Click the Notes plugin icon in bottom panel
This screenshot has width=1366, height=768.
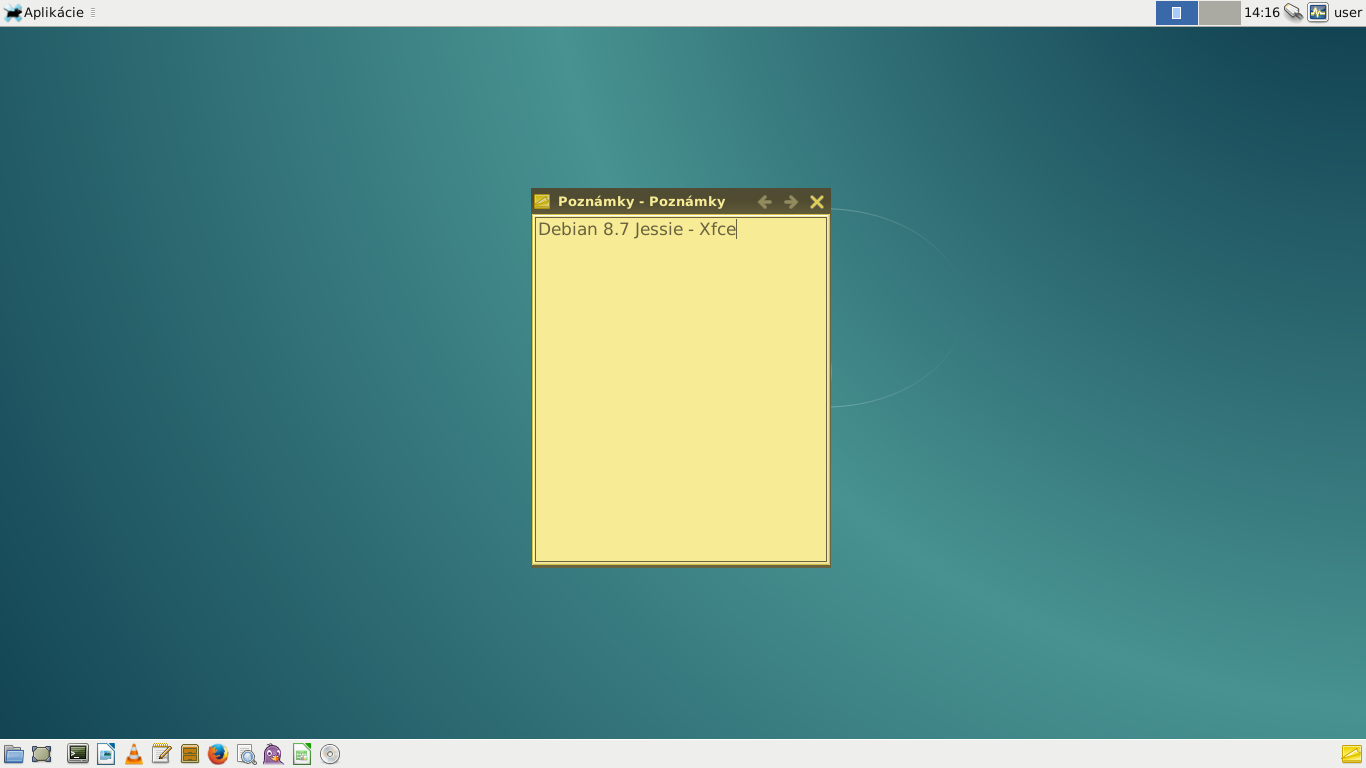point(1351,754)
